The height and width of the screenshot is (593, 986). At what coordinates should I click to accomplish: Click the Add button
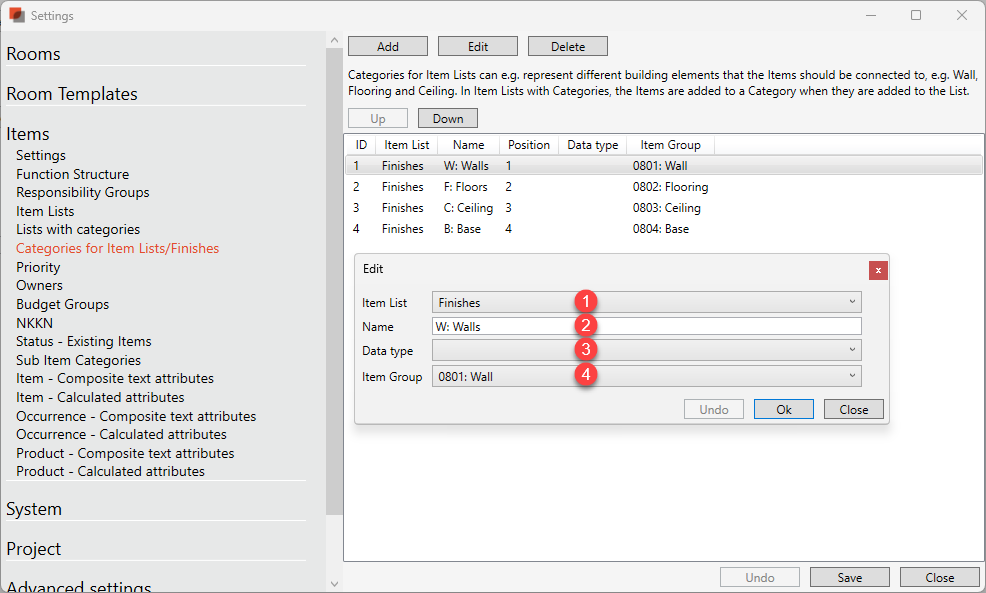pos(387,47)
